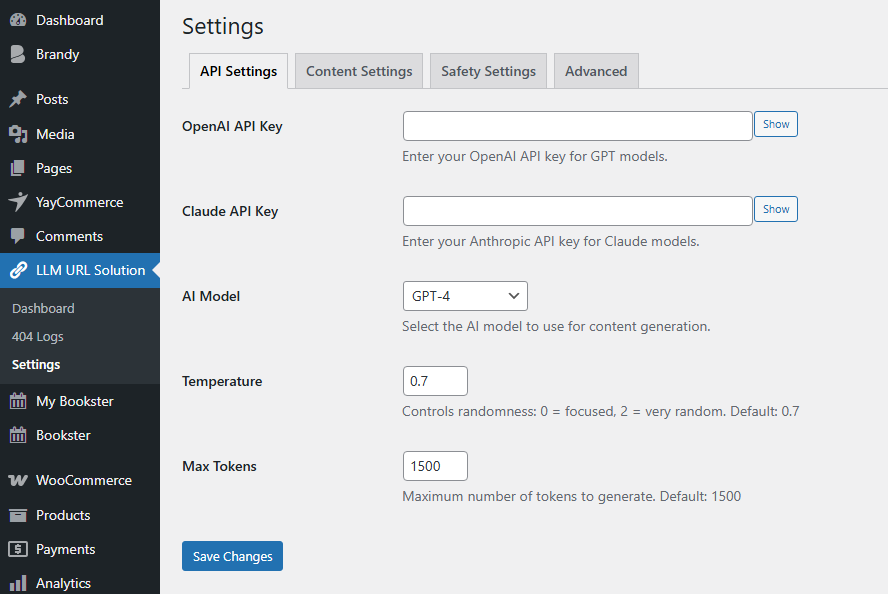The width and height of the screenshot is (888, 594).
Task: Click 'Select the AI model' help text
Action: 556,326
